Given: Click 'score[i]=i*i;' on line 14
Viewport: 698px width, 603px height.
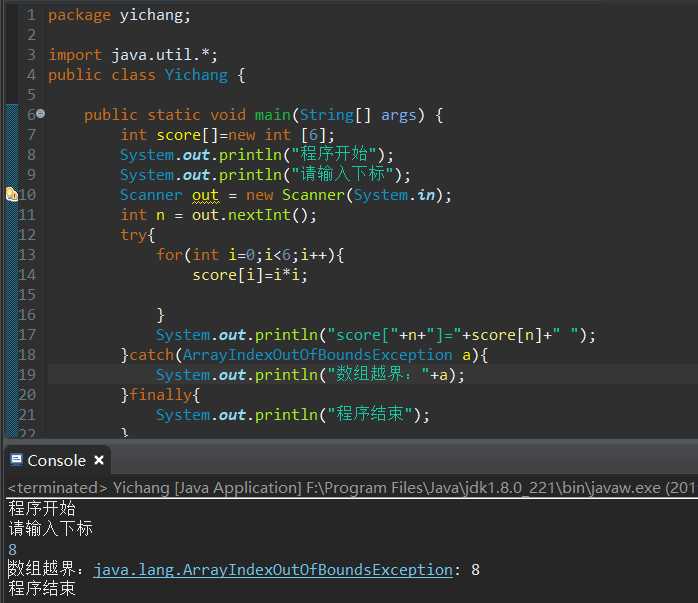Looking at the screenshot, I should click(x=250, y=275).
